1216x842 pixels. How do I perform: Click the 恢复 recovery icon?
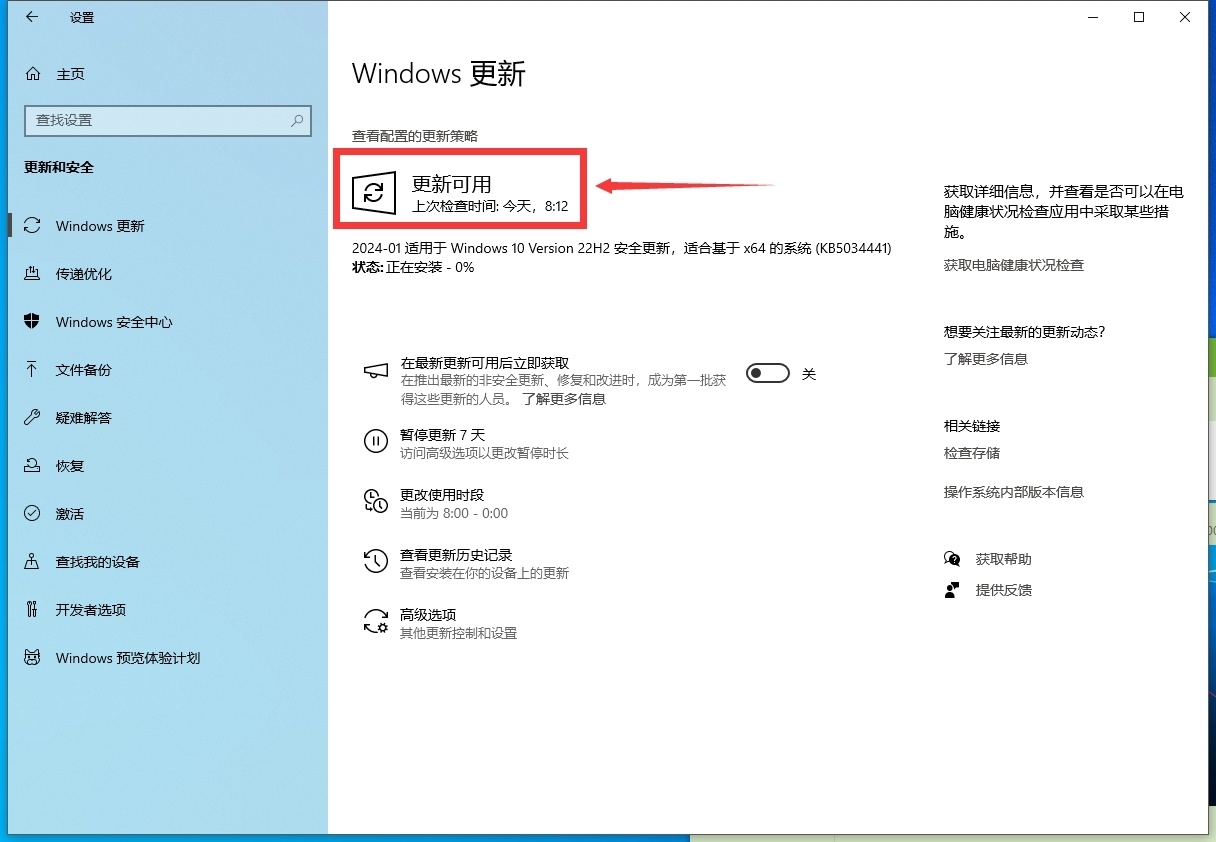click(x=32, y=466)
